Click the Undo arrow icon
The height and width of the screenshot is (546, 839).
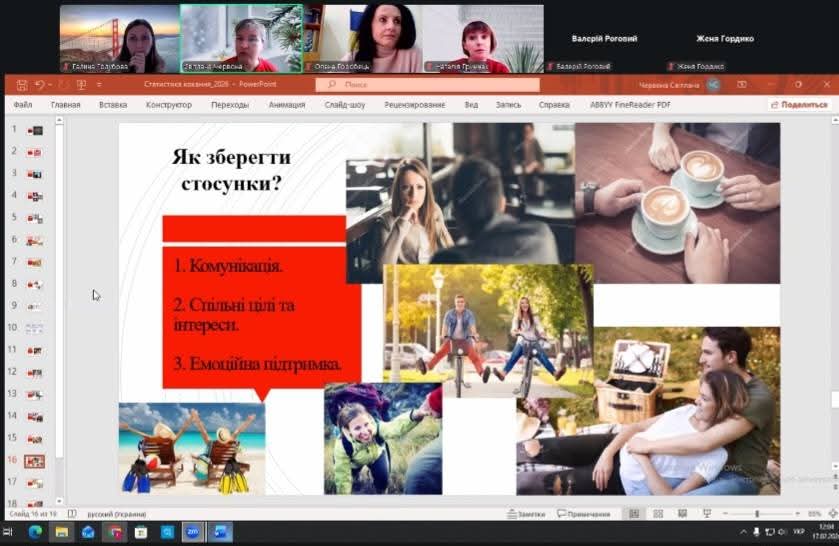[39, 85]
